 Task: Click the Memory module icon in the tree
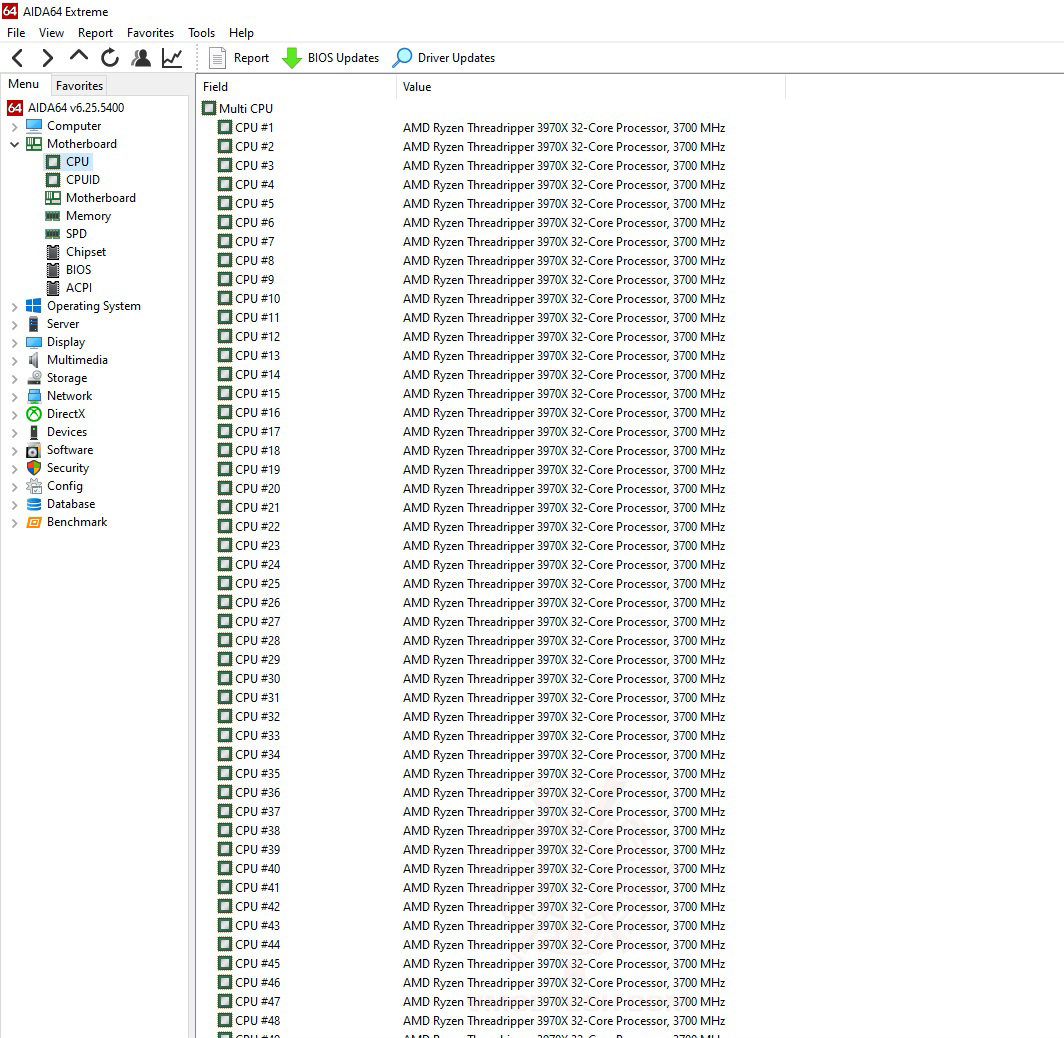point(53,216)
